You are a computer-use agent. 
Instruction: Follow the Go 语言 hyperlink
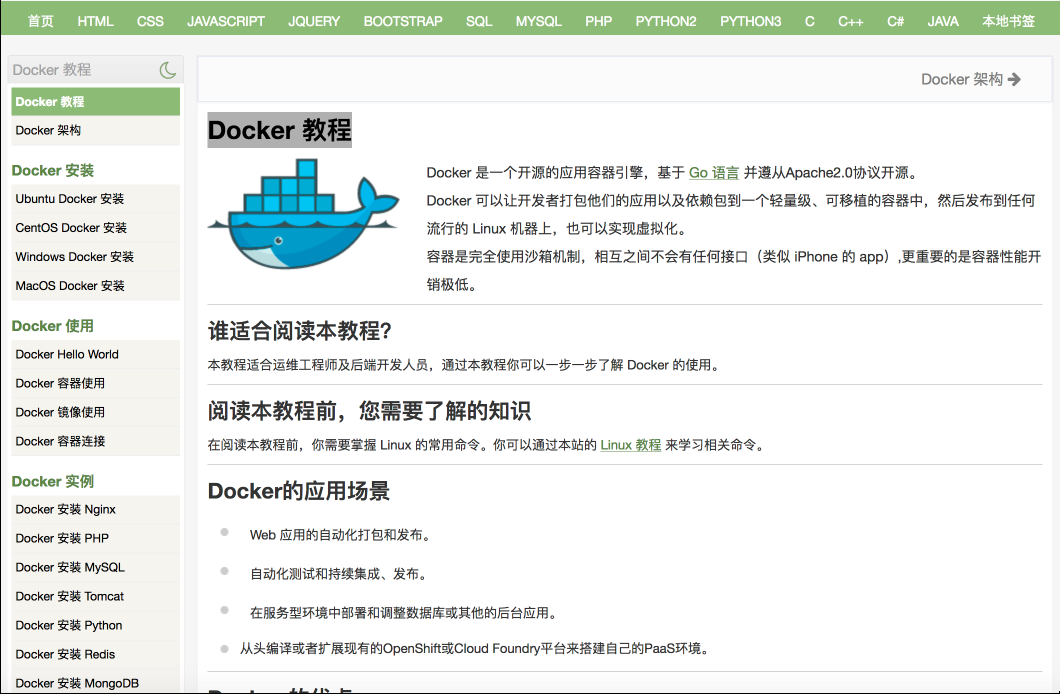(x=714, y=172)
